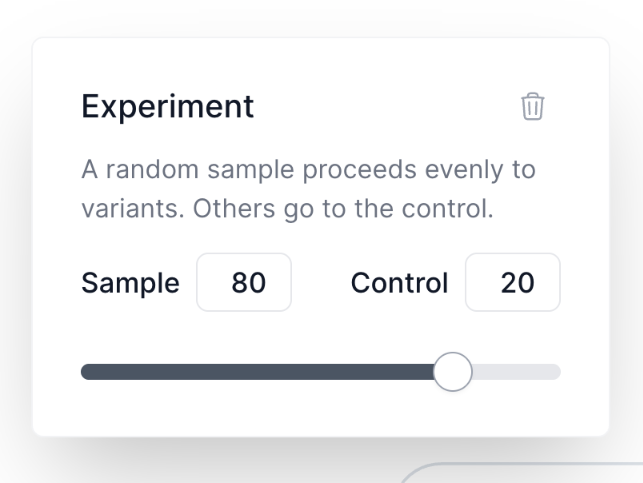Select the Experiment card title
Image resolution: width=643 pixels, height=483 pixels.
click(x=167, y=105)
